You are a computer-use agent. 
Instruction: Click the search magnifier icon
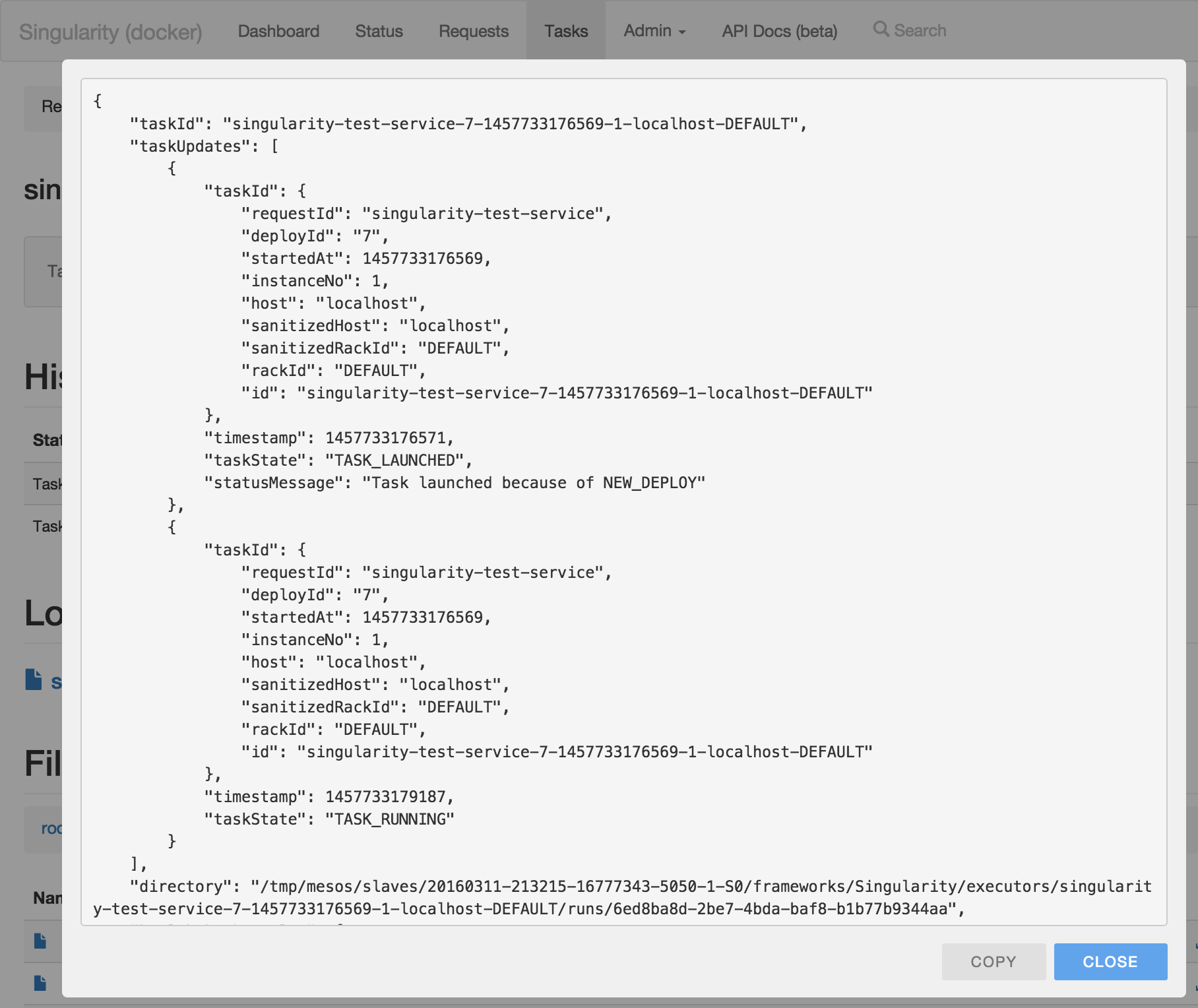pyautogui.click(x=881, y=29)
